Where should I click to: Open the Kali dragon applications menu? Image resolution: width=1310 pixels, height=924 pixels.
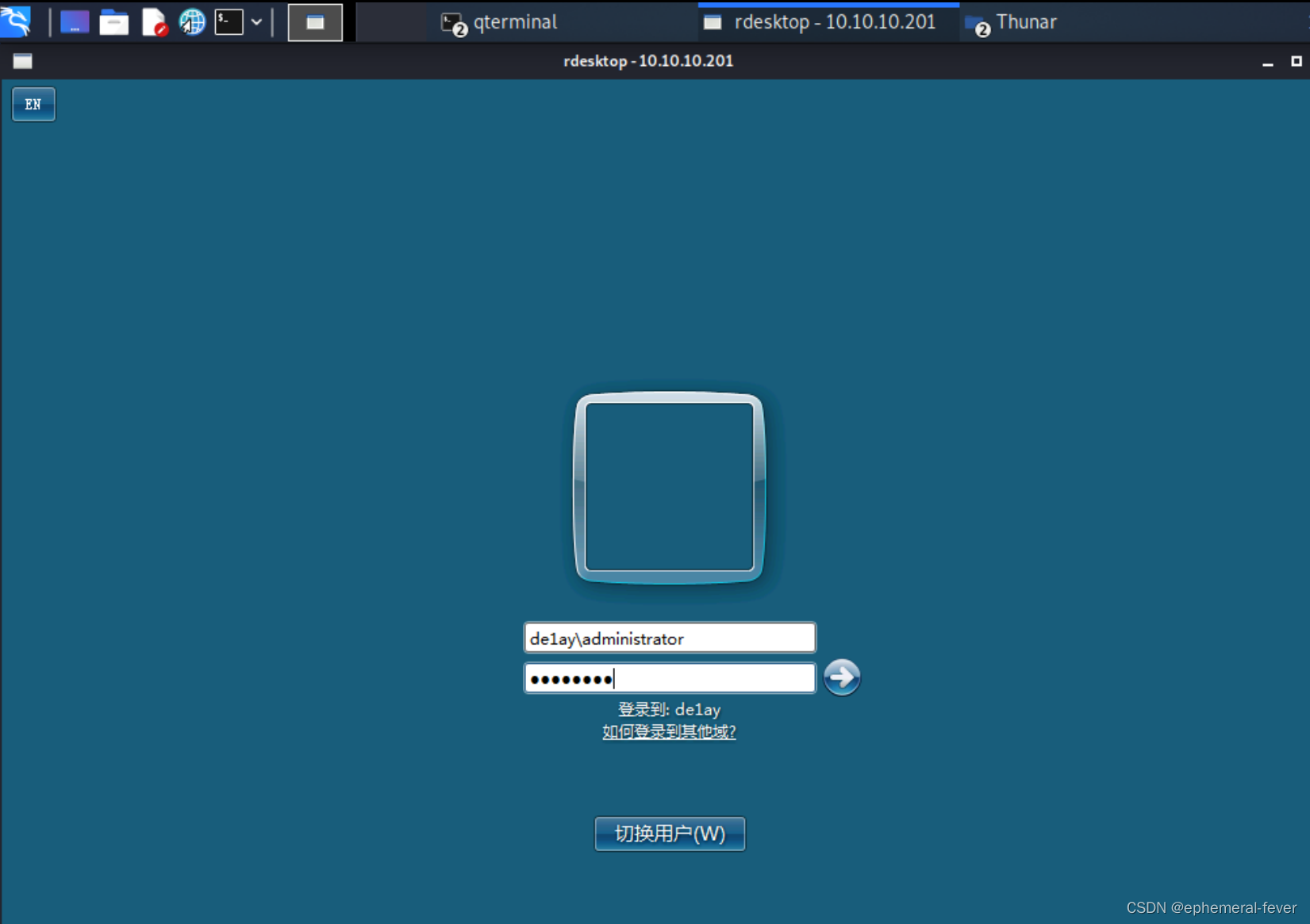coord(16,21)
